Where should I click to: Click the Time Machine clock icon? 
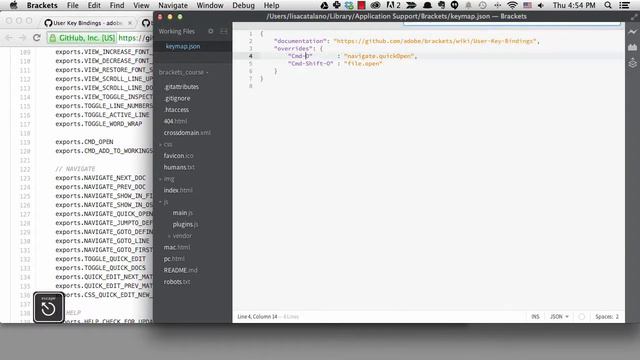[482, 5]
